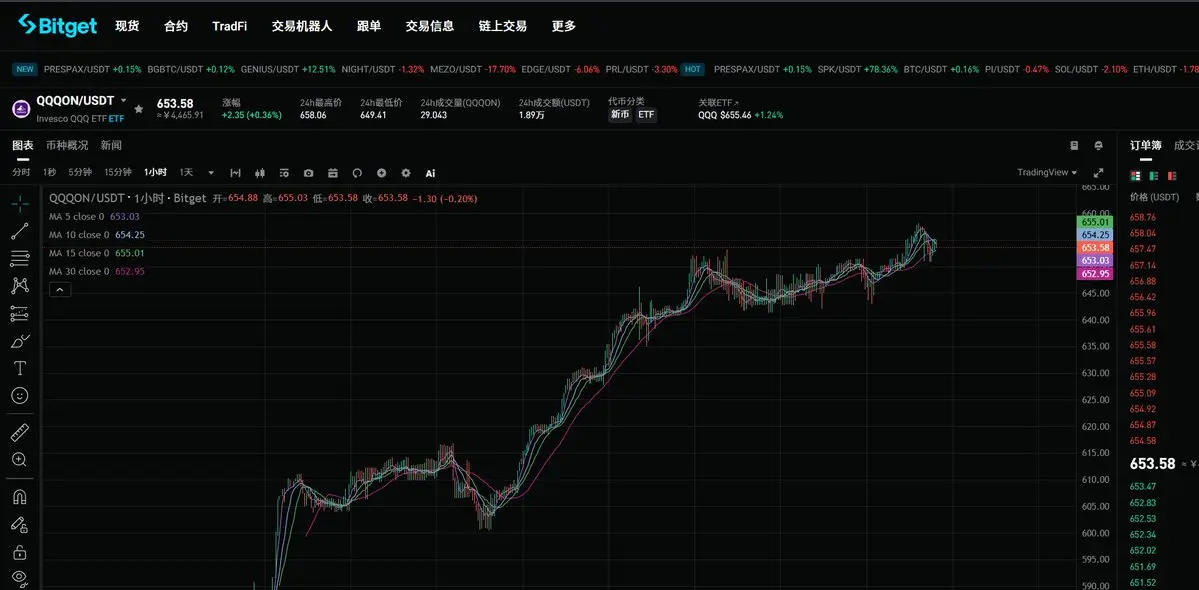The width and height of the screenshot is (1199, 590).
Task: Open the TradFi navigation item
Action: click(x=229, y=26)
